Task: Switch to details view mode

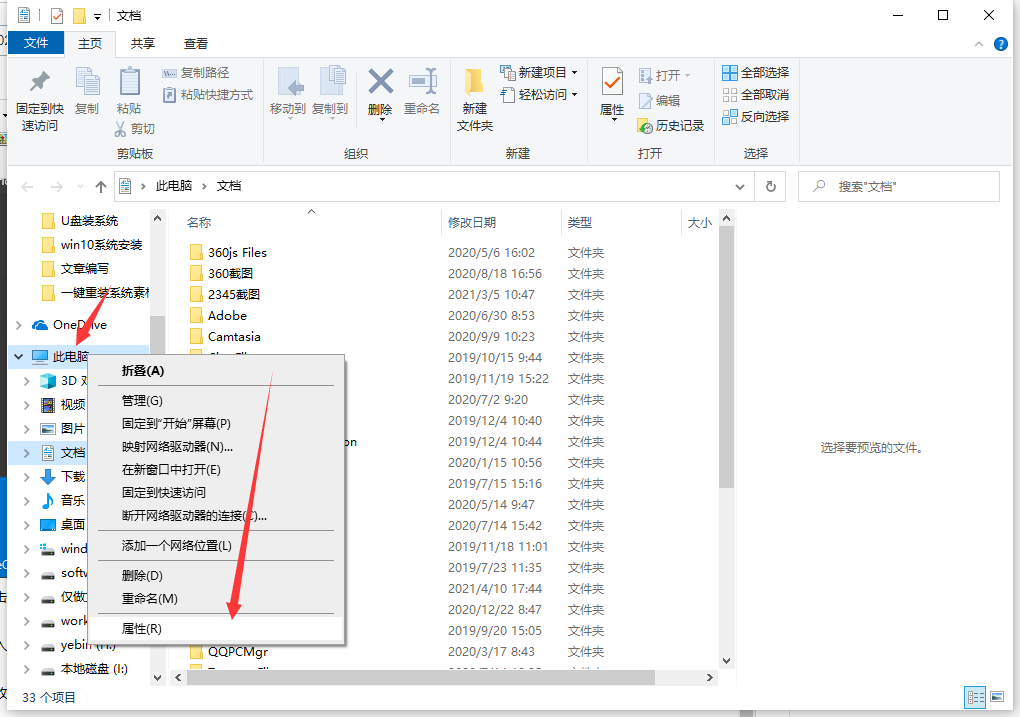Action: 973,697
